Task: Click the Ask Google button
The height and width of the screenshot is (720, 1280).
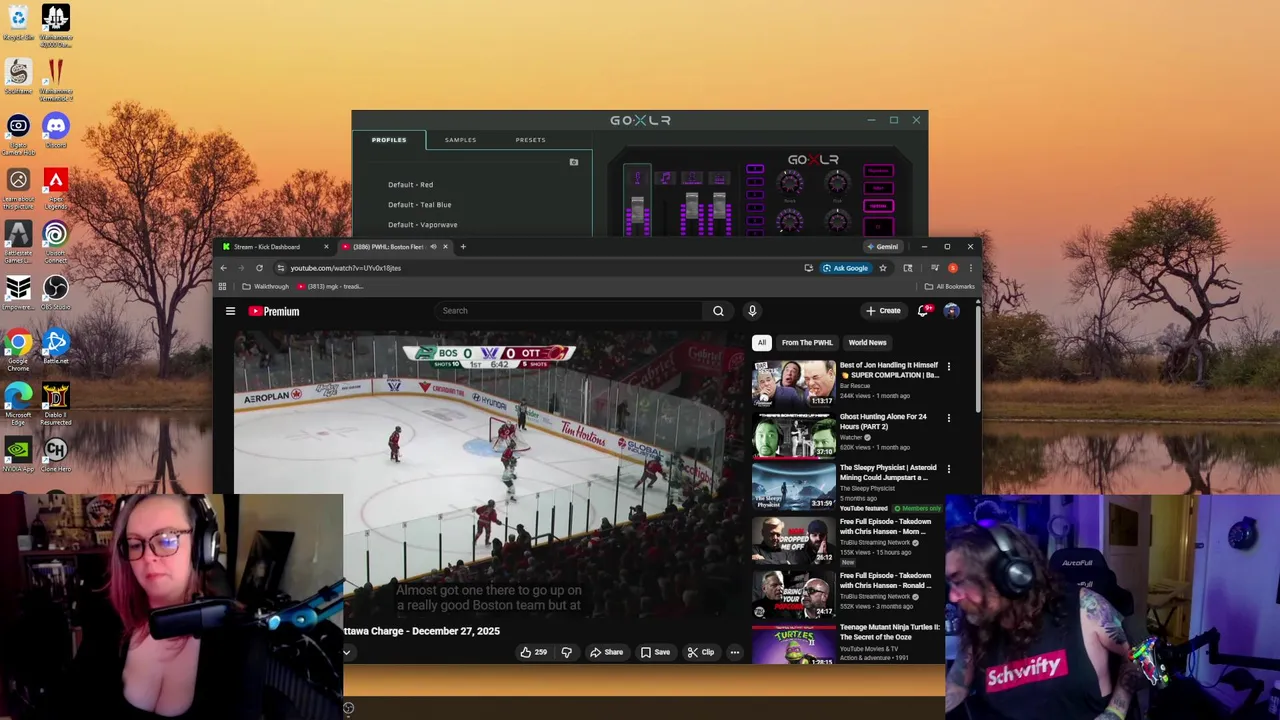Action: point(845,268)
